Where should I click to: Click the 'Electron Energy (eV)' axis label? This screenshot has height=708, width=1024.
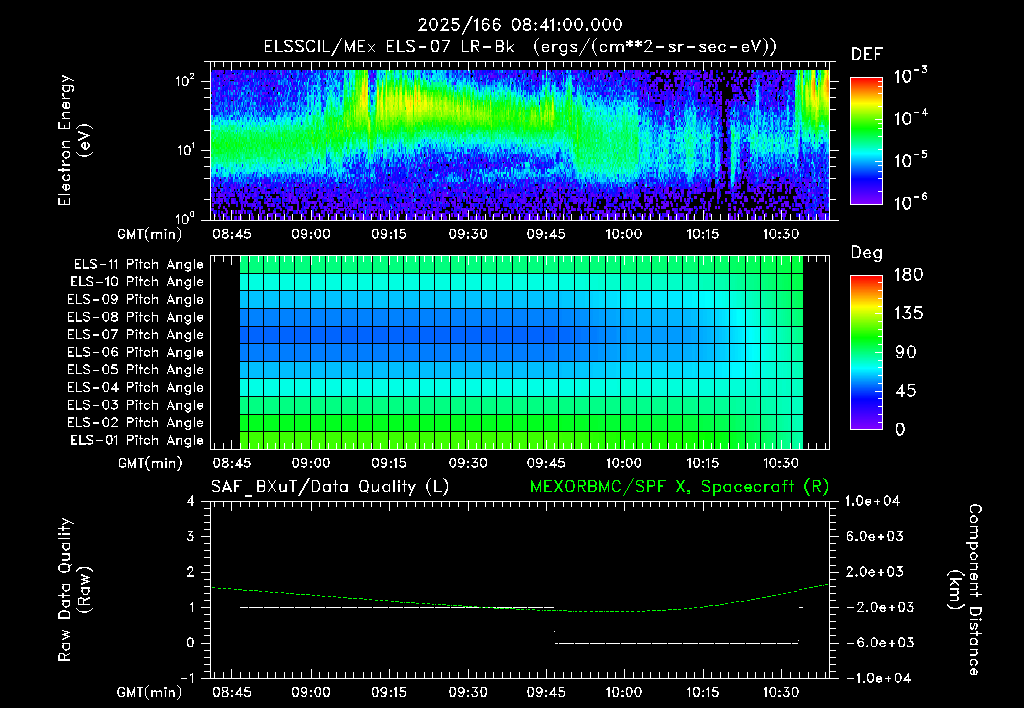74,140
